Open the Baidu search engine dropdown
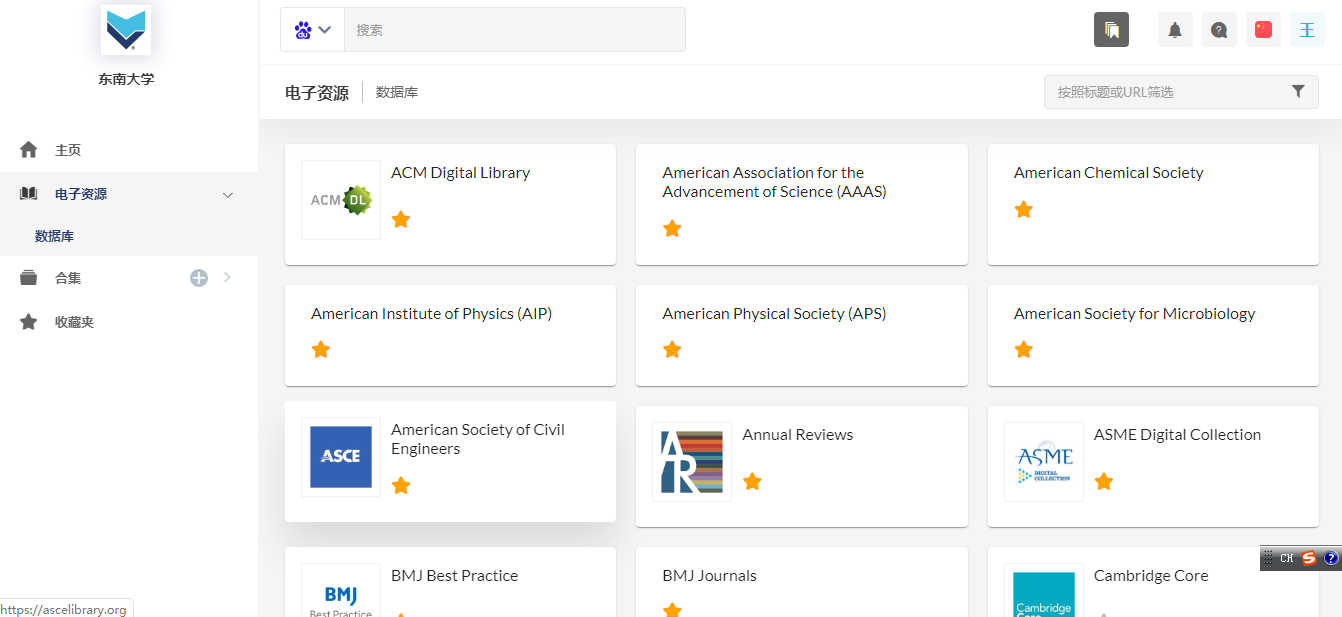 click(x=312, y=30)
